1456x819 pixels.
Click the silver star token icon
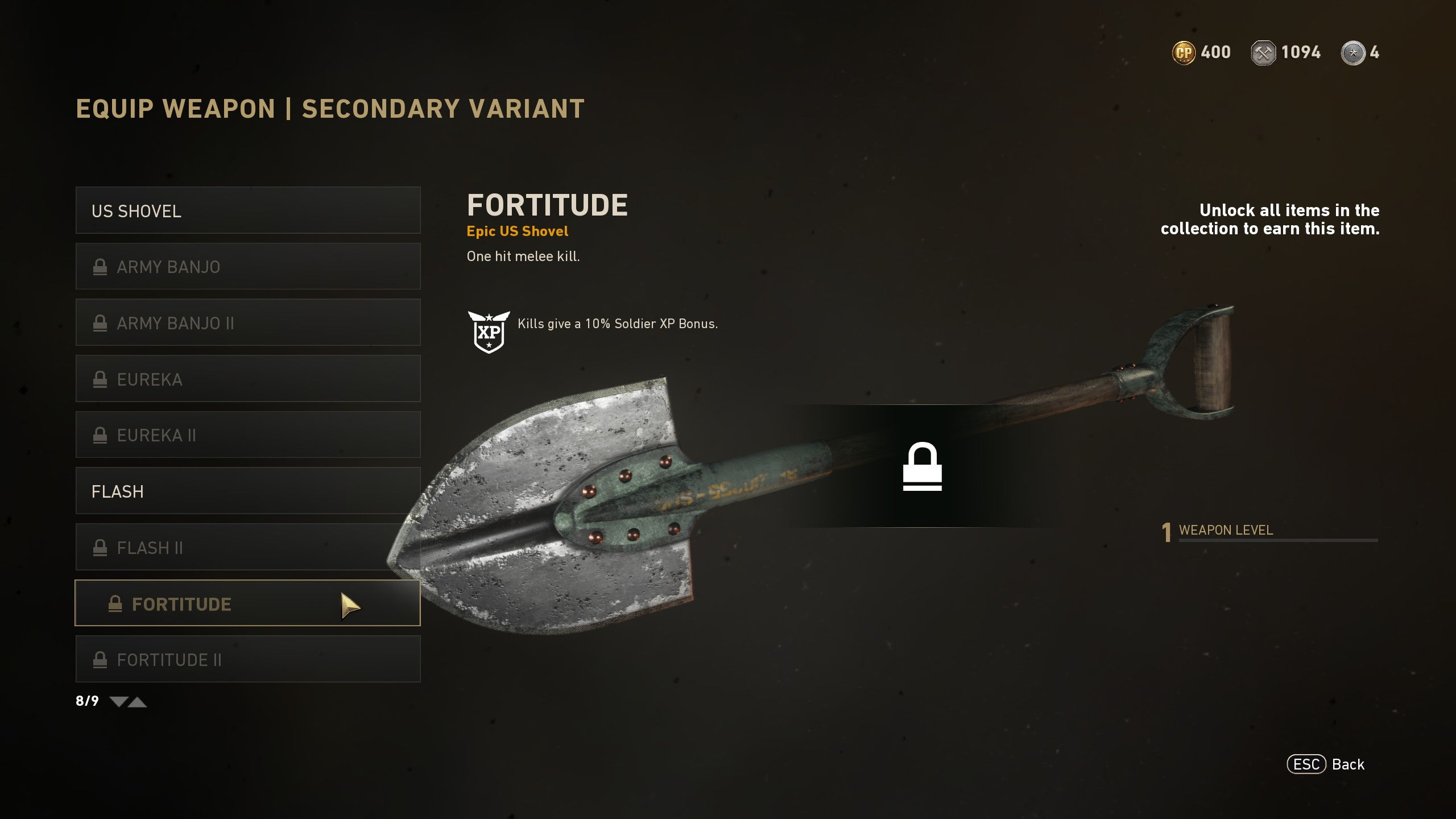click(x=1353, y=53)
